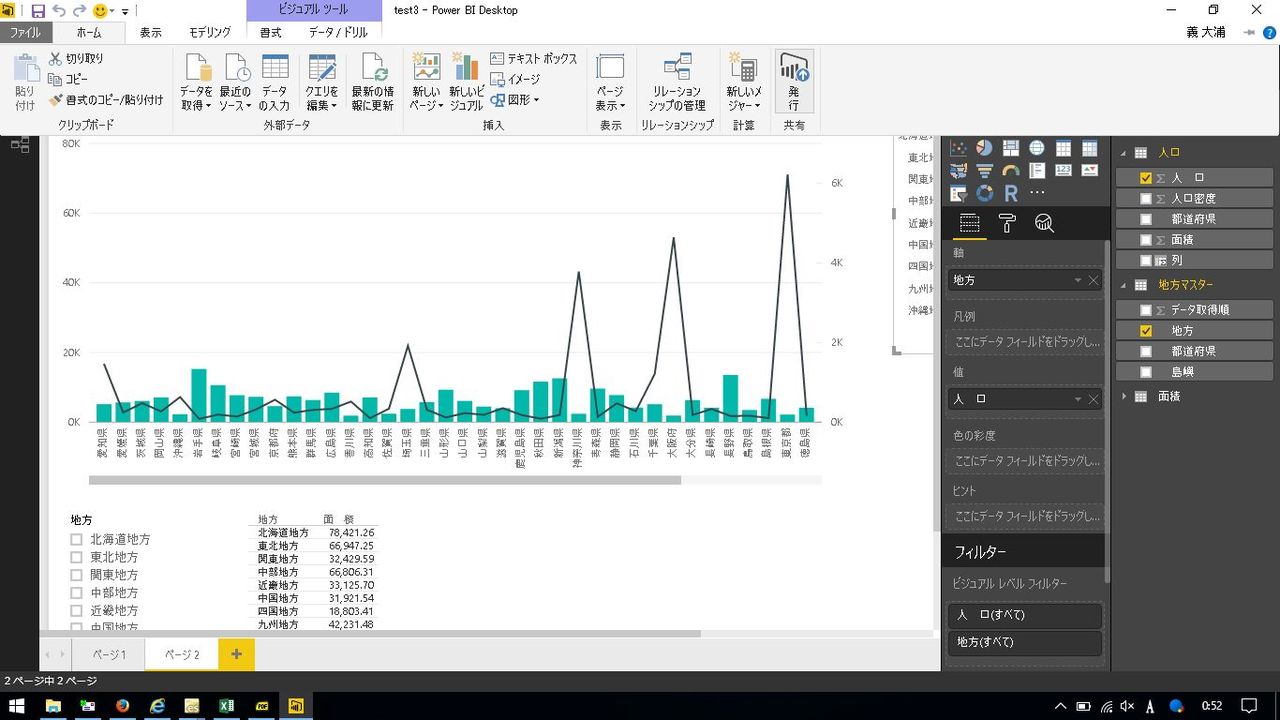
Task: Add a new visual with 新しいビジュアル
Action: [465, 82]
